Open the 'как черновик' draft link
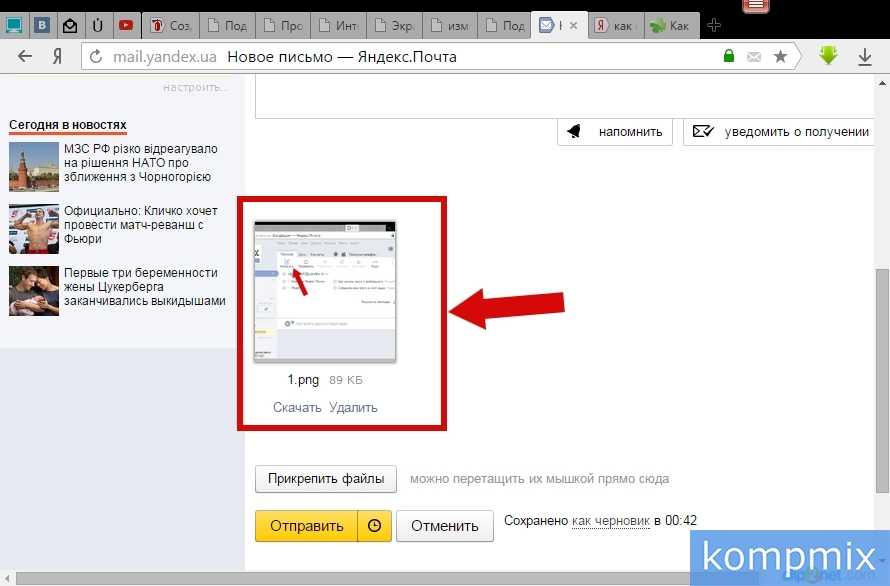This screenshot has height=586, width=890. pyautogui.click(x=611, y=521)
